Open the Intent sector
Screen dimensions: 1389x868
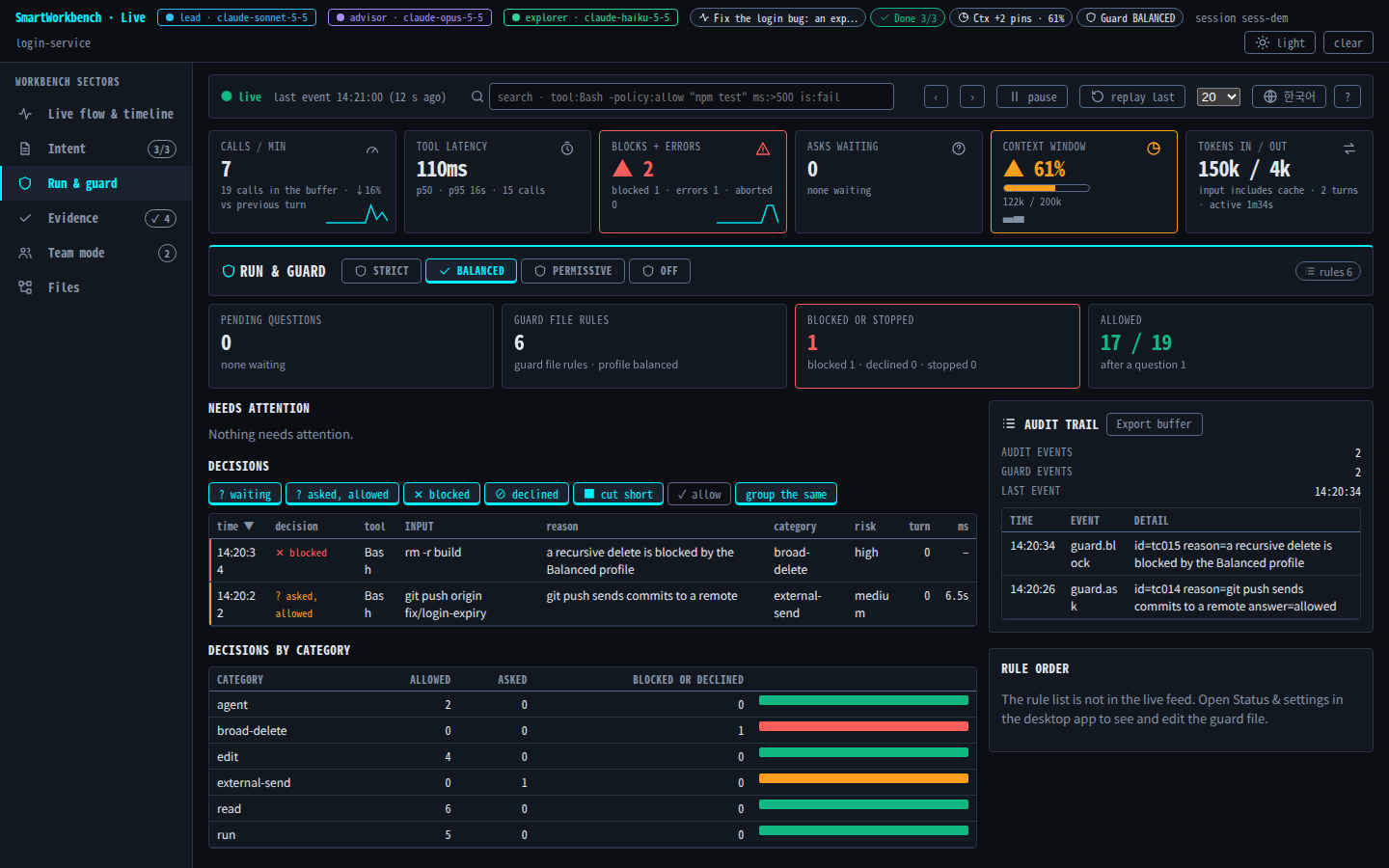click(x=96, y=149)
